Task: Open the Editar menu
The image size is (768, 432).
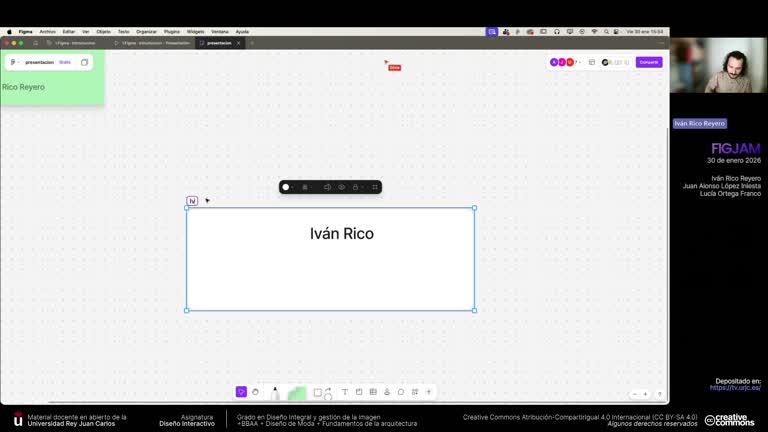Action: coord(69,31)
